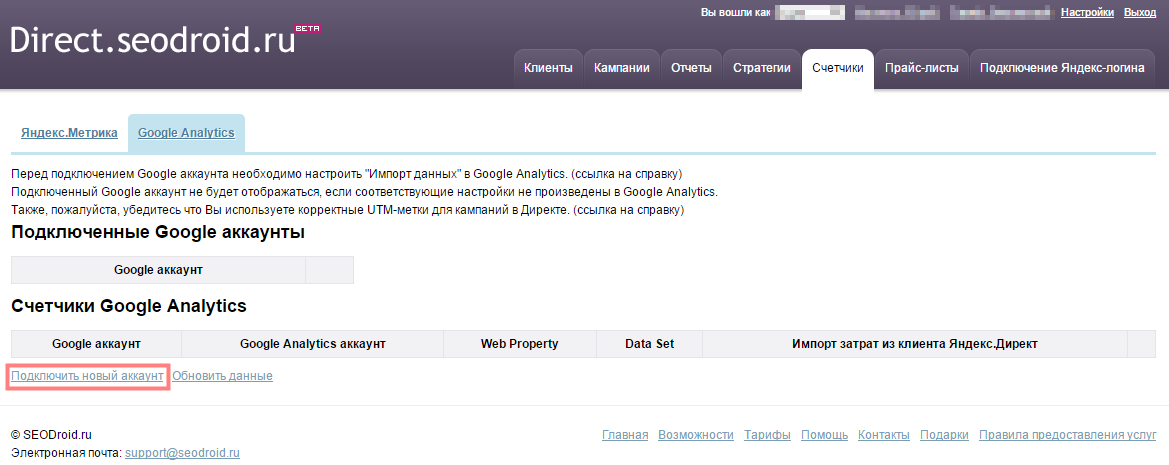Click Обновить данные link
Viewport: 1169px width, 465px height.
(x=222, y=376)
